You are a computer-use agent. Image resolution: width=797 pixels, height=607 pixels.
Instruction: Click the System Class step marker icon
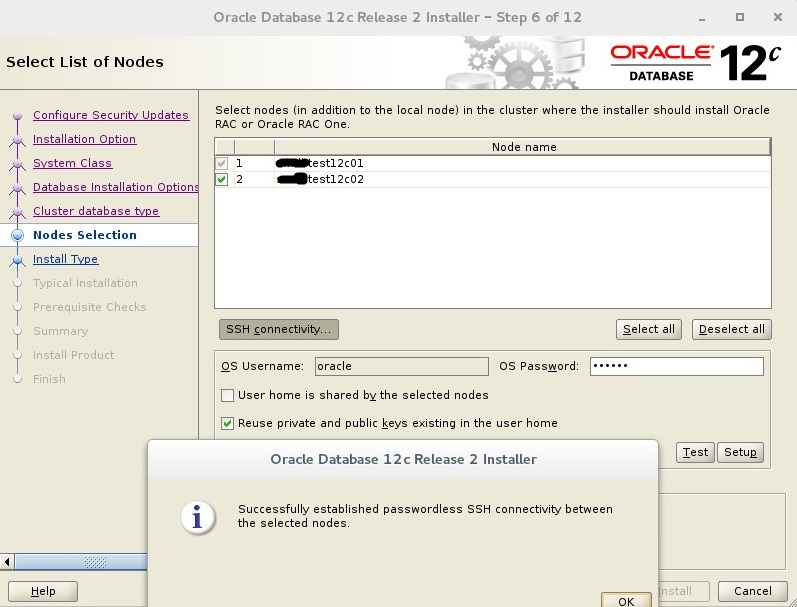18,164
